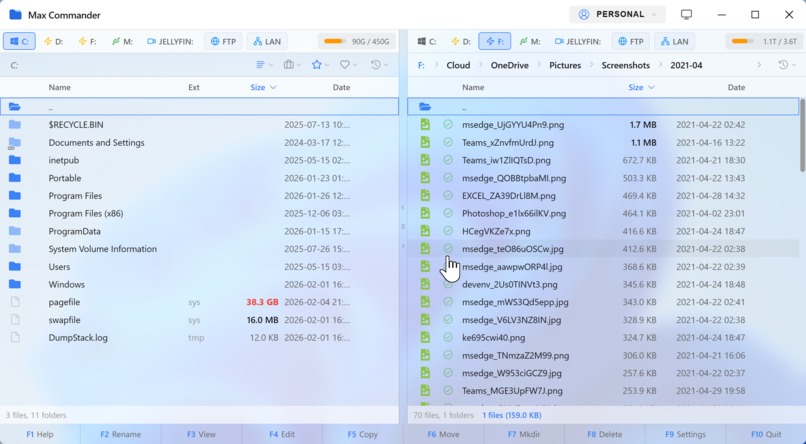Click the pagefile file icon
This screenshot has height=444, width=806.
pos(15,302)
